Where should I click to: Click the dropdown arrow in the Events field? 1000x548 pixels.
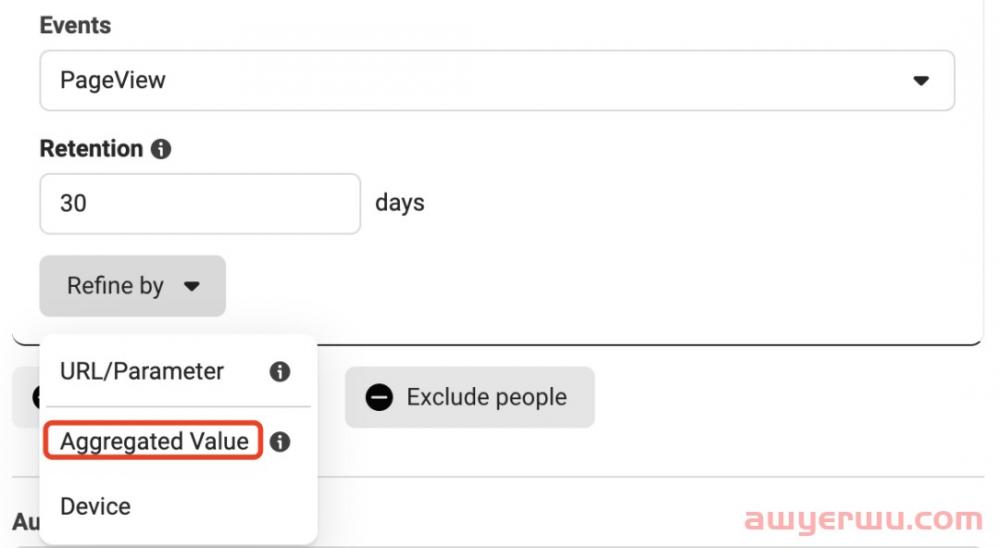[921, 81]
